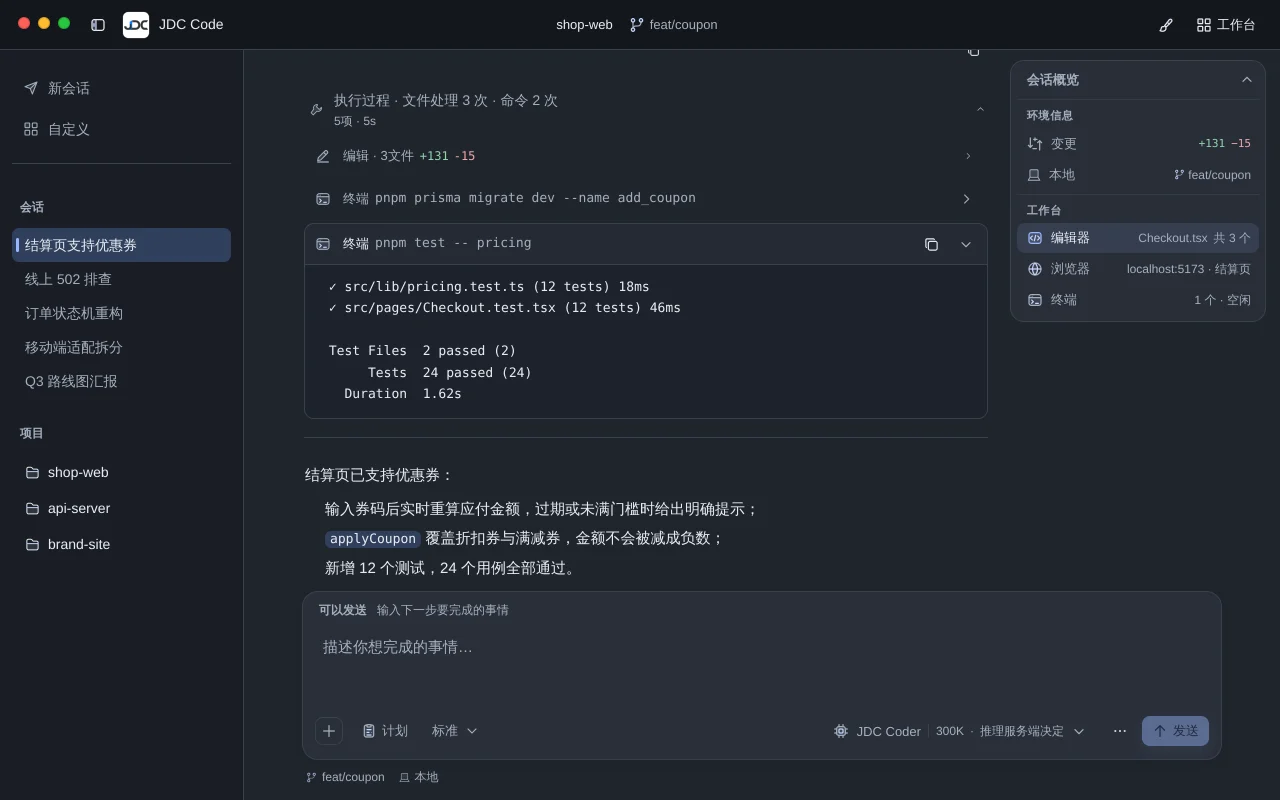Select the 结算页支持优惠券 conversation

(121, 245)
